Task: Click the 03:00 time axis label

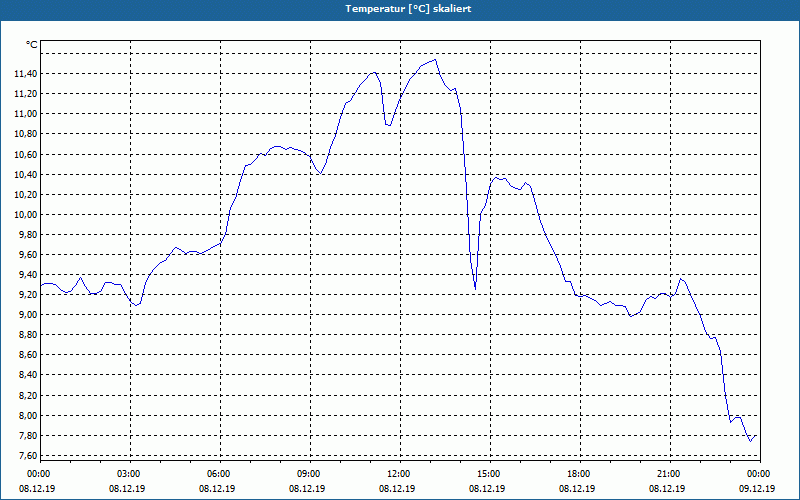Action: [x=128, y=474]
